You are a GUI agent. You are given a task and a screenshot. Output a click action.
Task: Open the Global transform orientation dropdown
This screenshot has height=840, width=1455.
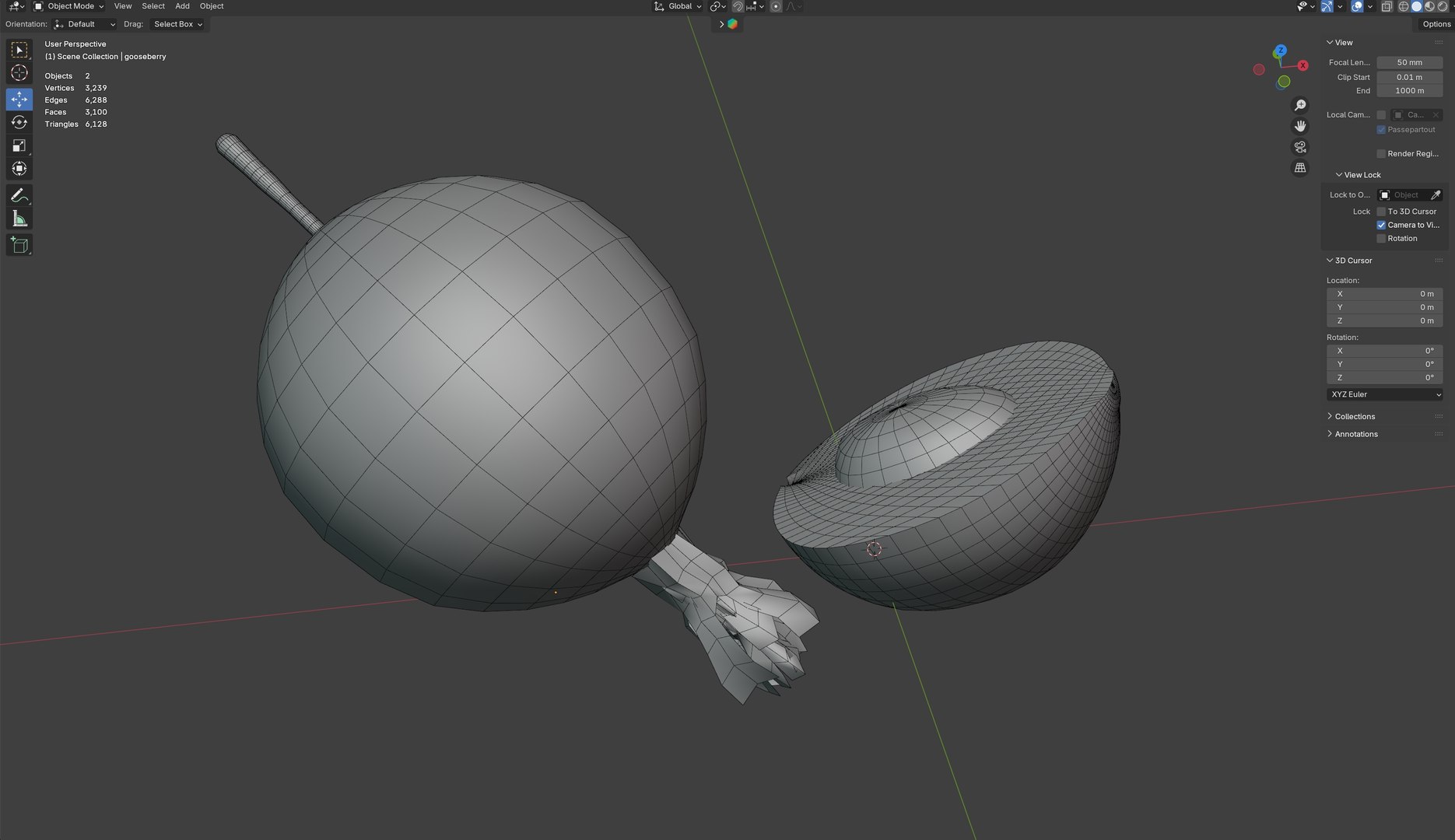click(x=678, y=6)
